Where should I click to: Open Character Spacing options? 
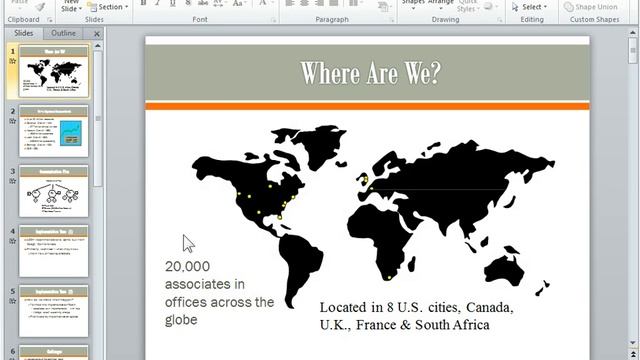point(219,3)
